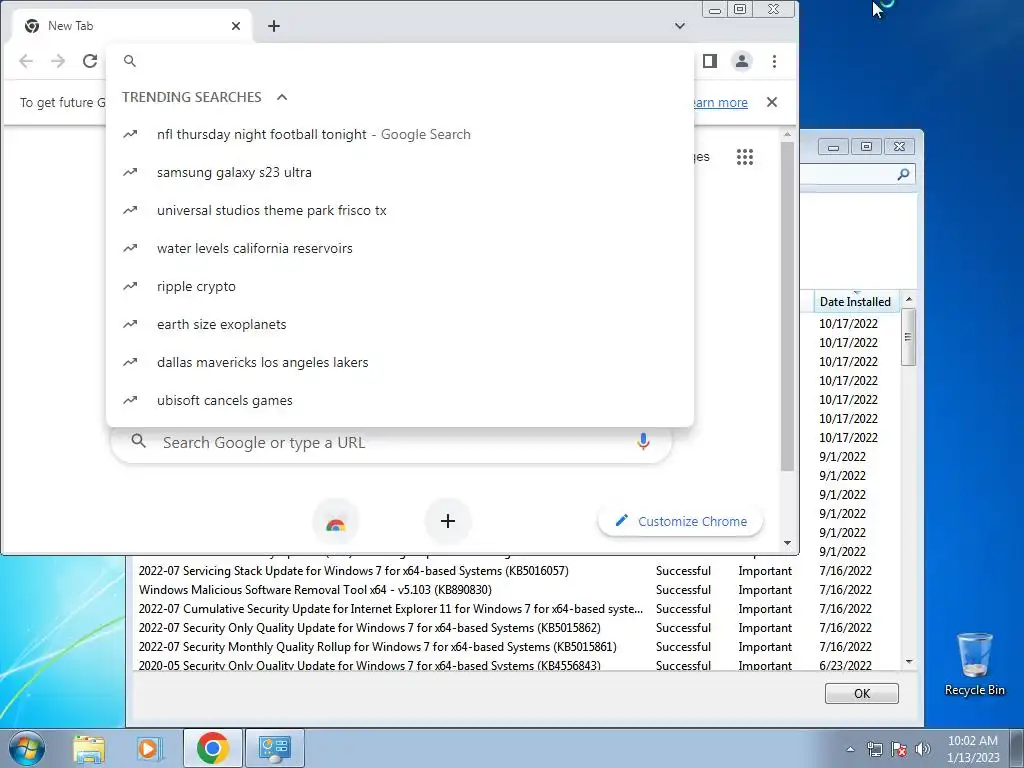The image size is (1024, 768).
Task: Open Windows Explorer from taskbar
Action: [x=89, y=748]
